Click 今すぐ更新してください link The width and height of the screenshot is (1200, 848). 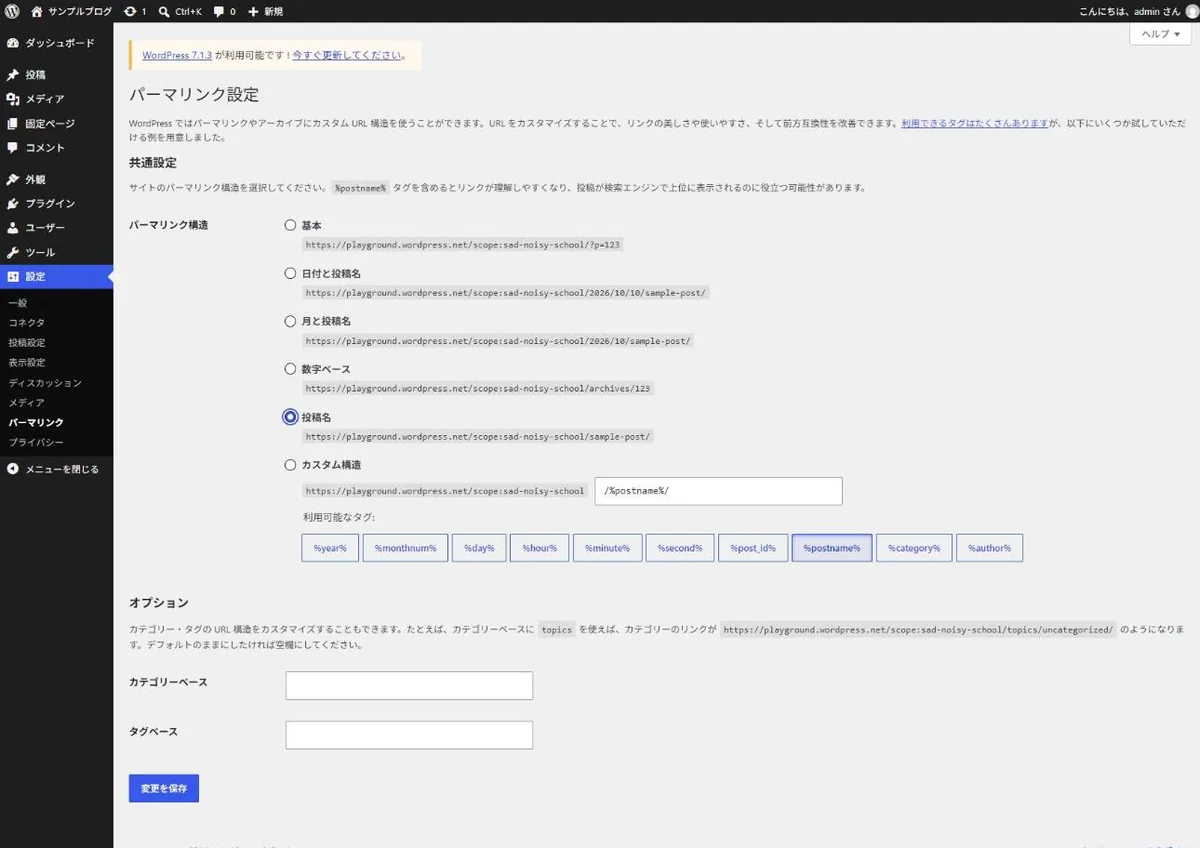[x=347, y=56]
